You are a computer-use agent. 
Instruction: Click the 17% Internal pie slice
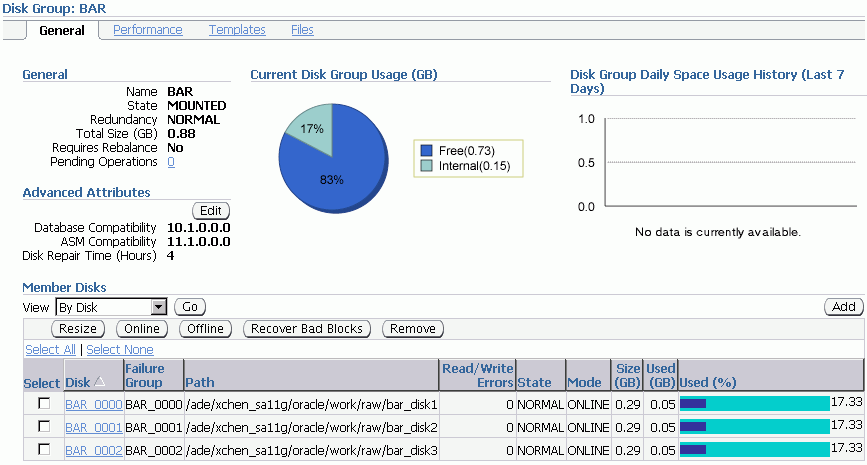click(314, 128)
